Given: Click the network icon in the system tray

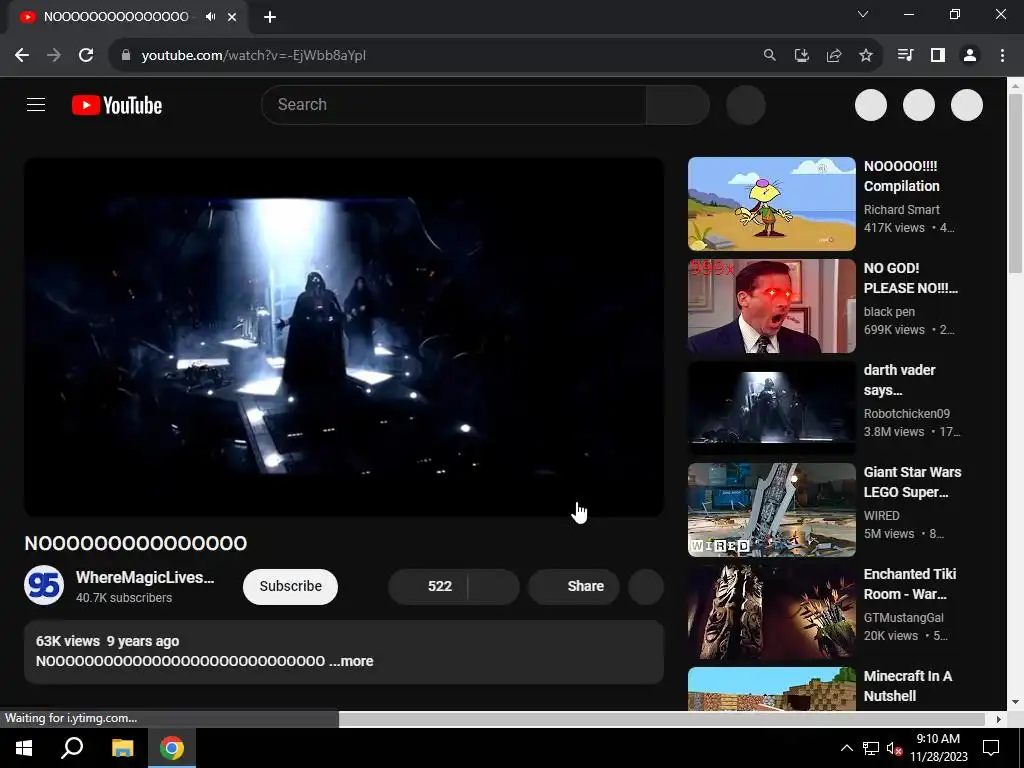Looking at the screenshot, I should point(871,748).
